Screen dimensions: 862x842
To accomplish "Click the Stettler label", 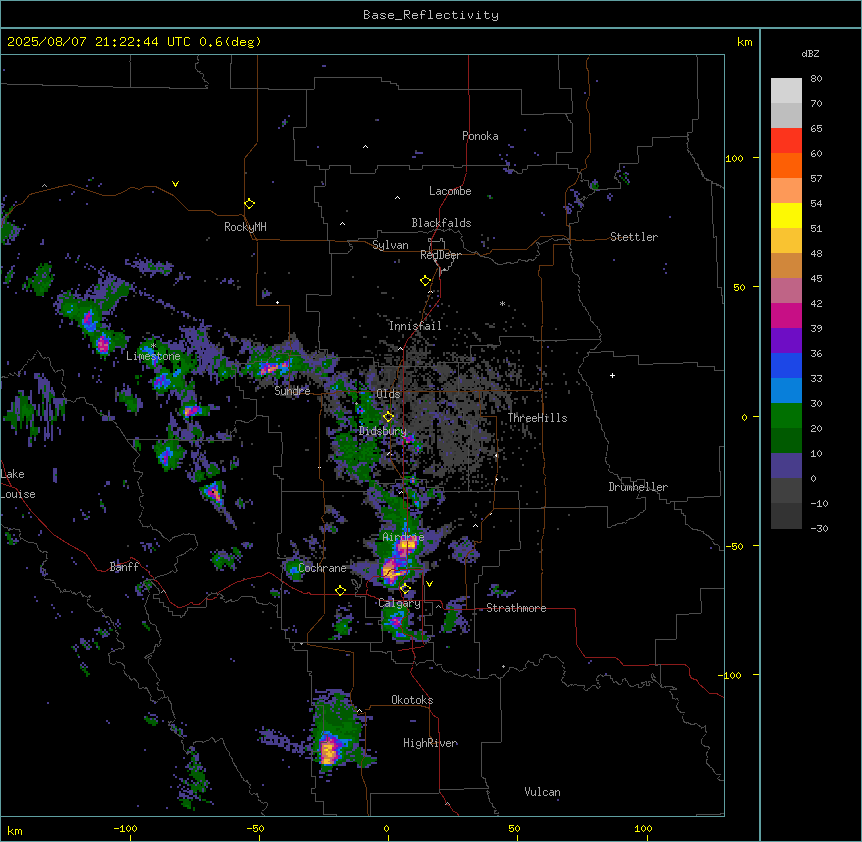I will (x=634, y=237).
